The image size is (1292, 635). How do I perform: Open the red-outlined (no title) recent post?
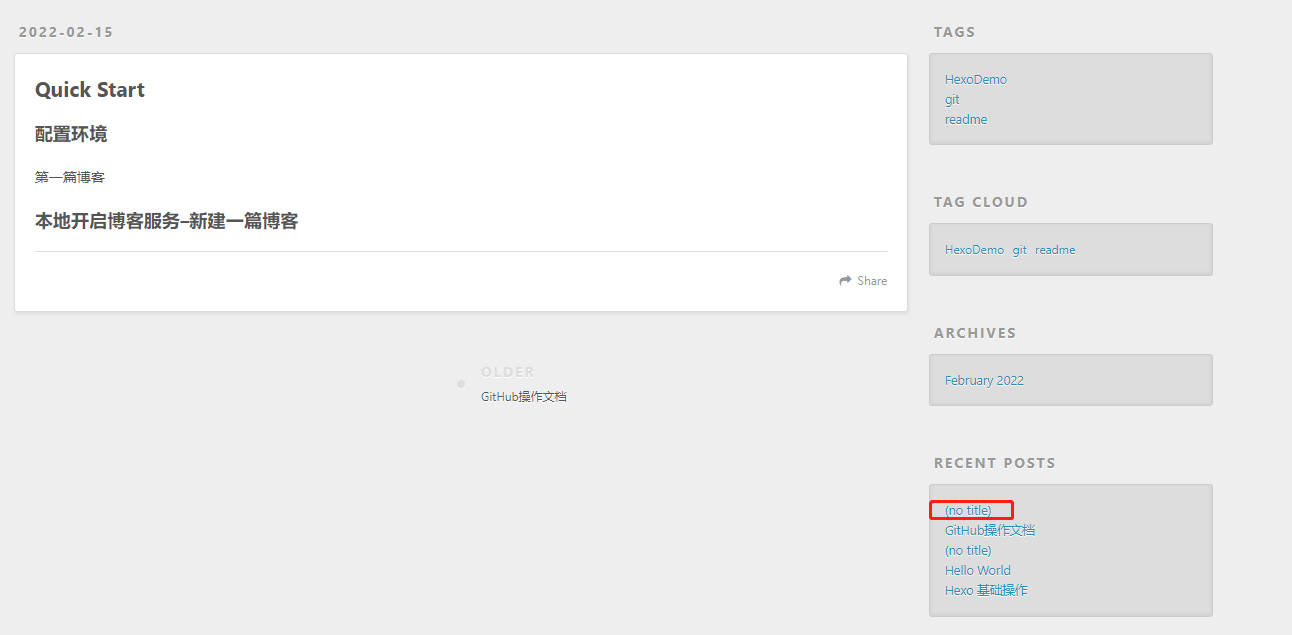pyautogui.click(x=968, y=511)
